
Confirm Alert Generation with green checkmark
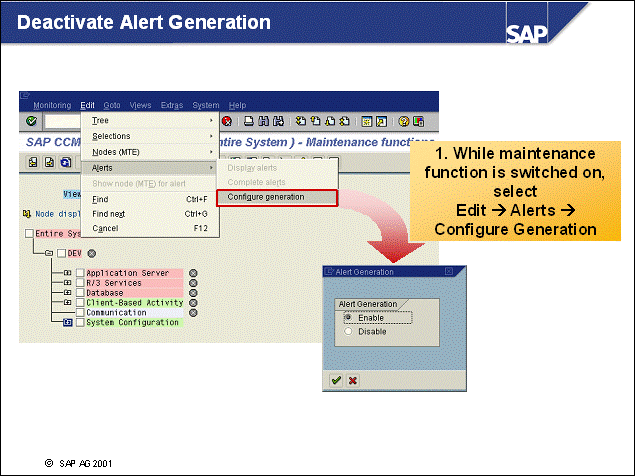point(336,380)
